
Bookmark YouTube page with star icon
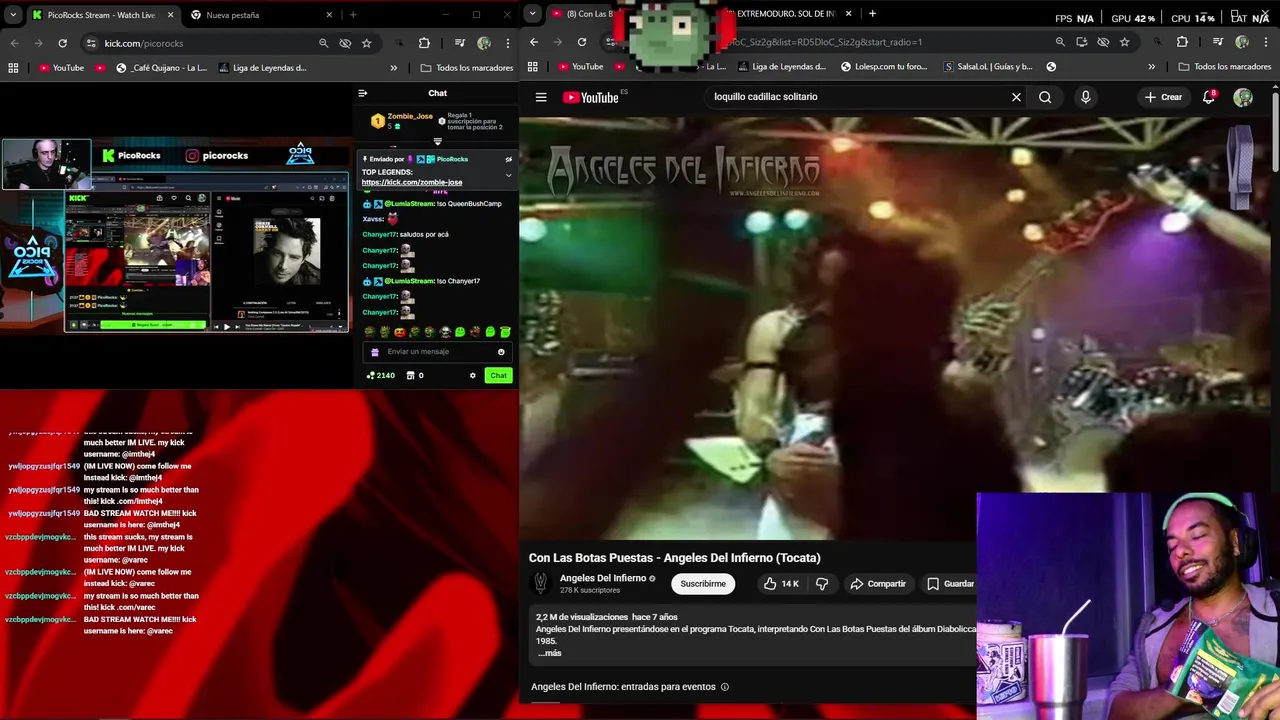[x=1125, y=42]
